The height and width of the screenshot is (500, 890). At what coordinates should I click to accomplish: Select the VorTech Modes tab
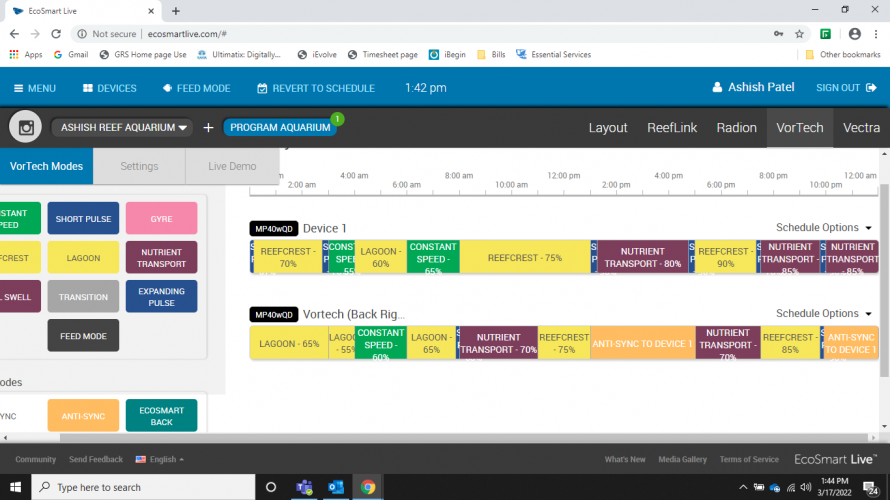click(x=47, y=166)
